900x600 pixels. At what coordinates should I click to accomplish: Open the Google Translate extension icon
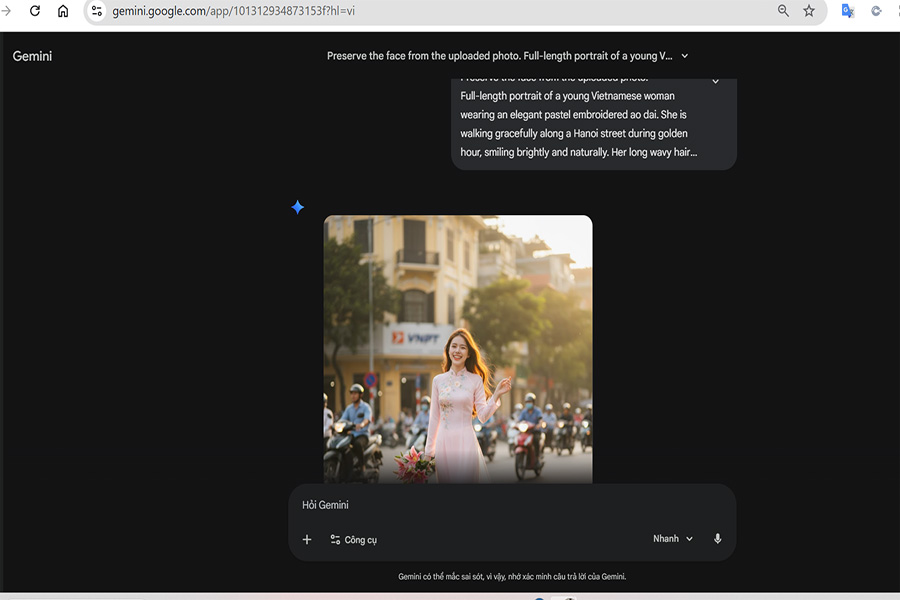click(847, 11)
